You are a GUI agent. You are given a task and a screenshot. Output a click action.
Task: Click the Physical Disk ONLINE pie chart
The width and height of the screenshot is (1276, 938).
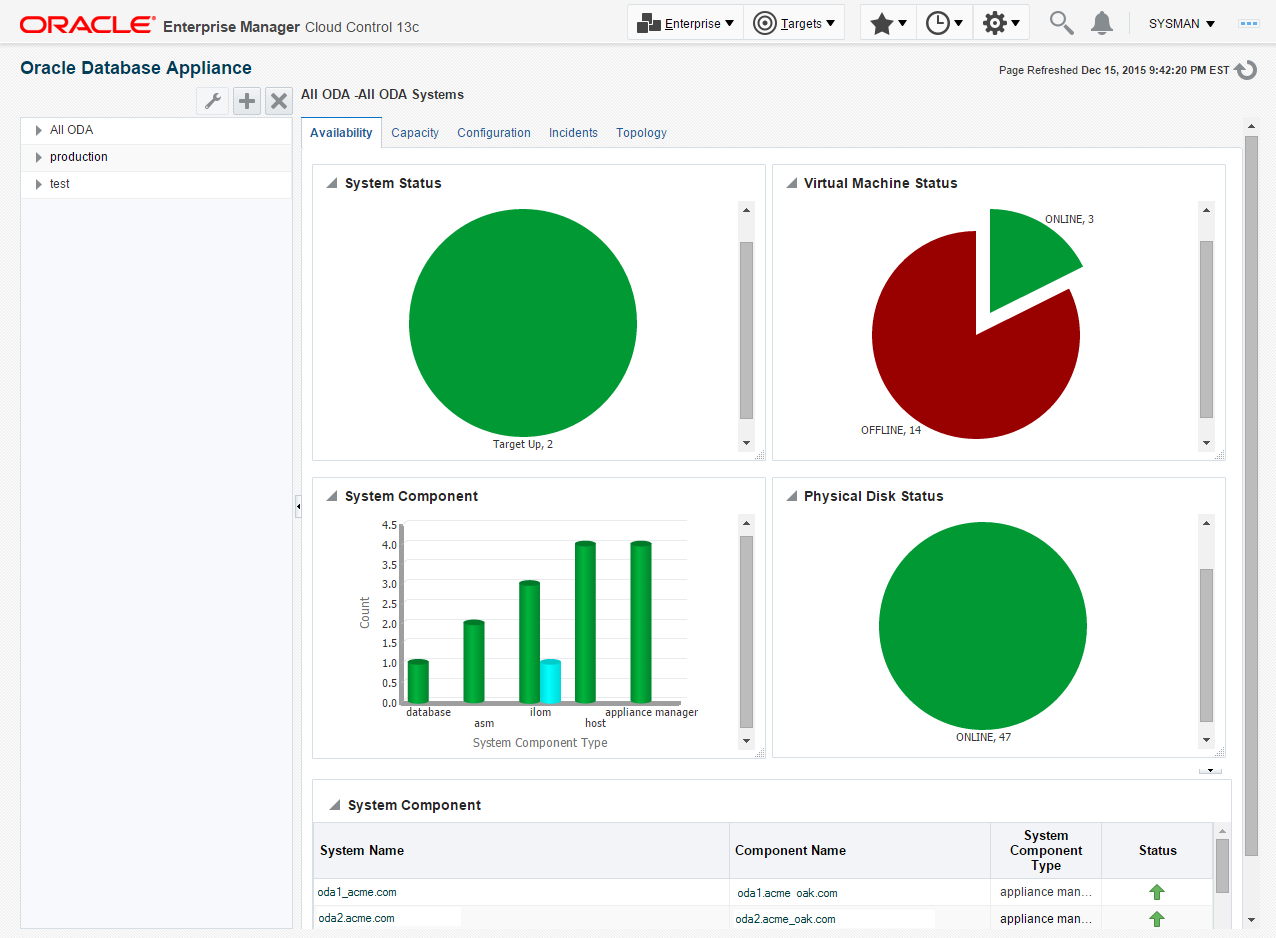982,626
